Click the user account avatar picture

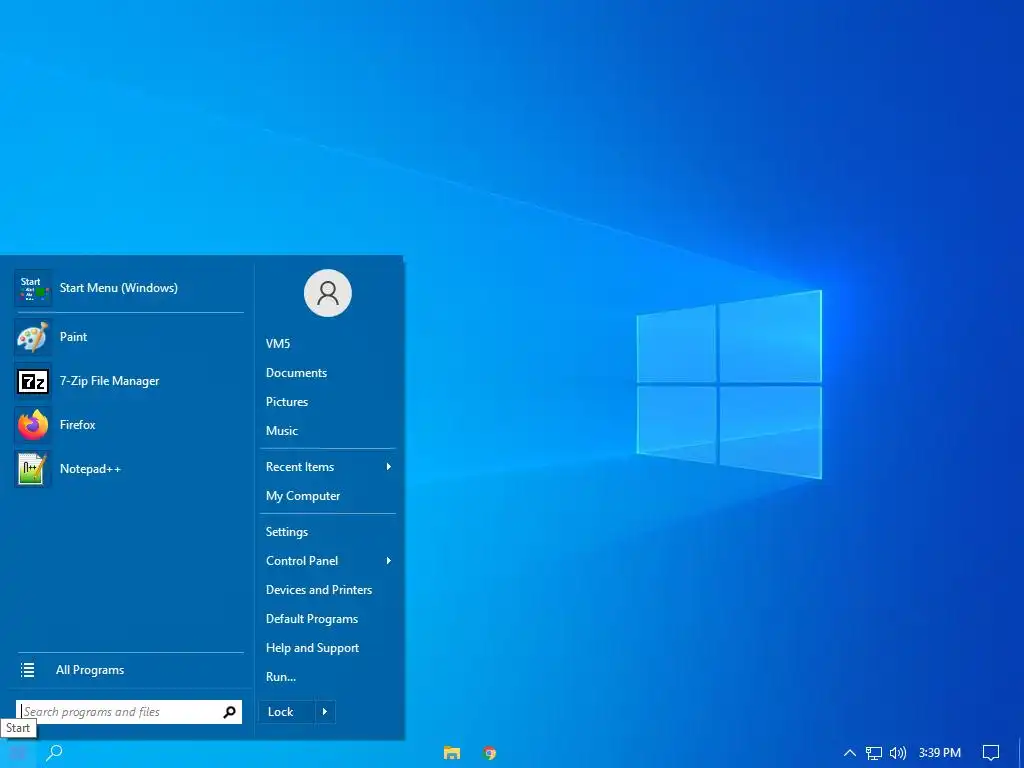click(328, 293)
